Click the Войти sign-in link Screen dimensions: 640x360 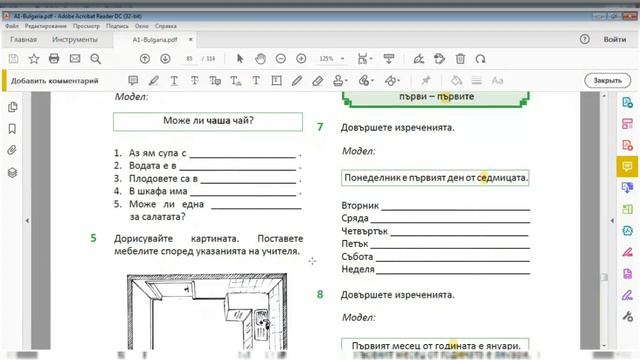point(615,40)
